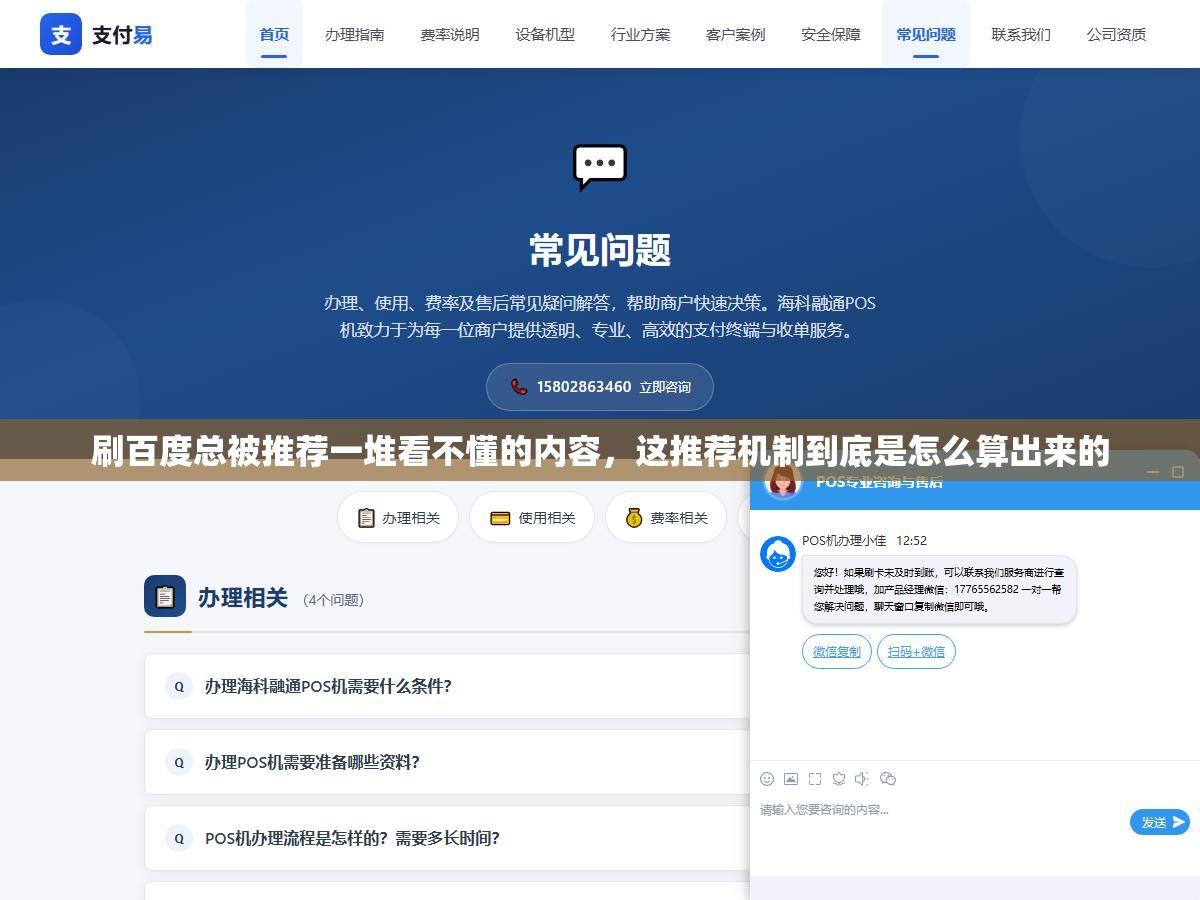Click the image upload icon in chat

(791, 779)
